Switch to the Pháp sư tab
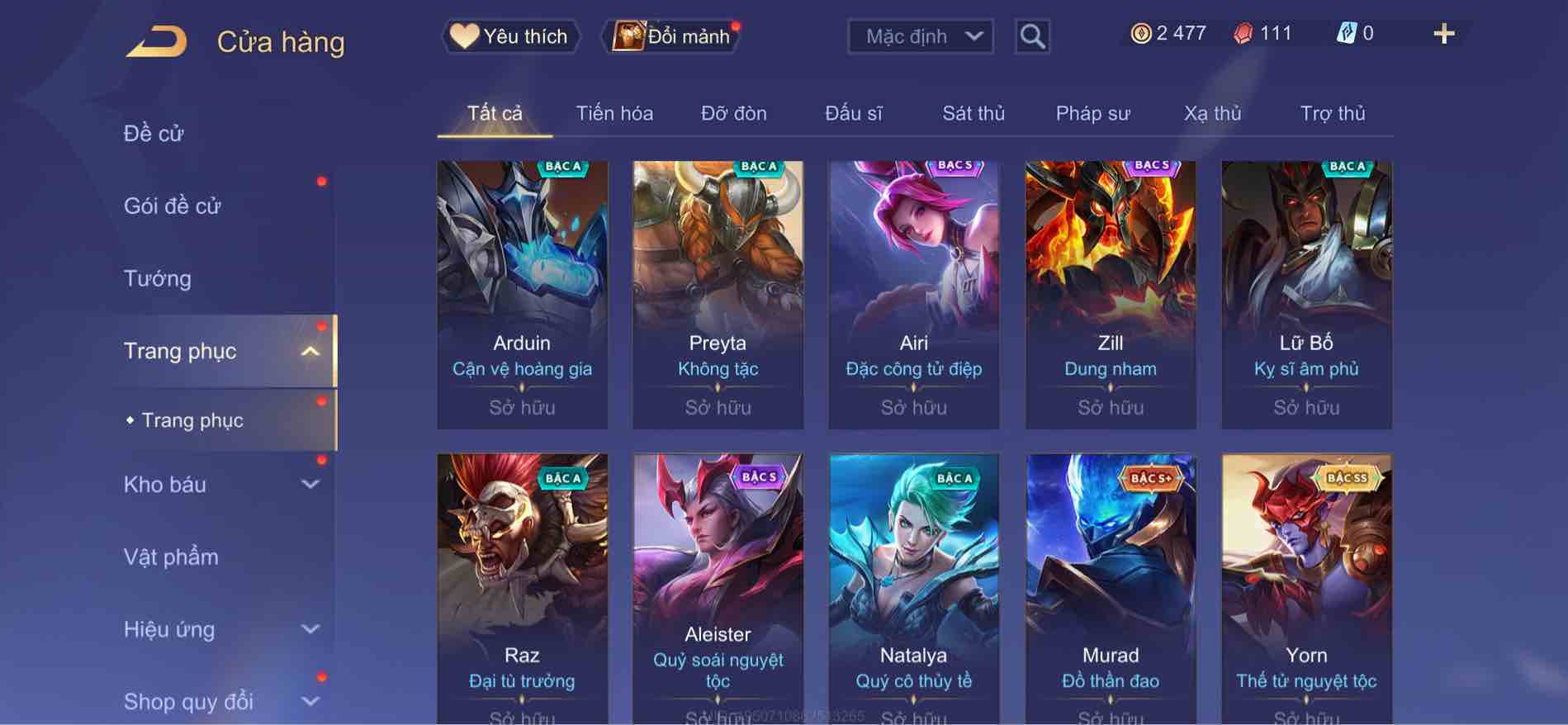Viewport: 1568px width, 725px height. [1092, 113]
